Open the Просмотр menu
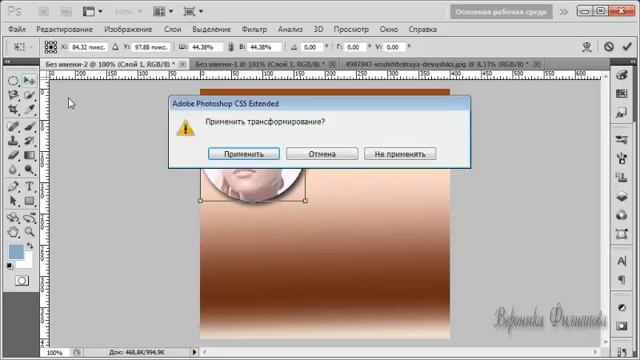This screenshot has width=640, height=360. click(351, 29)
